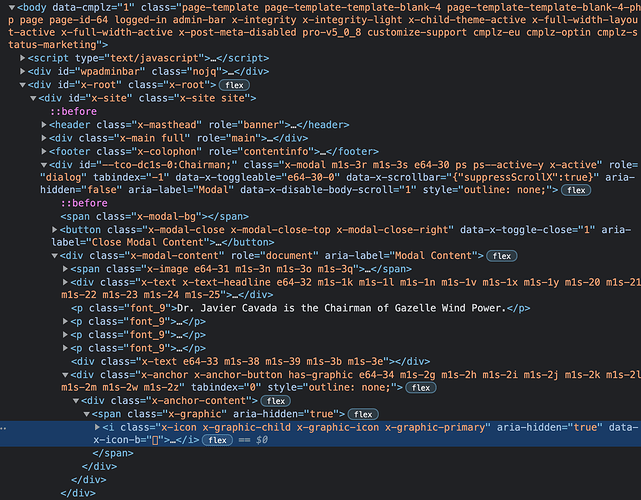Toggle flex badge on x-modal-content div

(501, 255)
